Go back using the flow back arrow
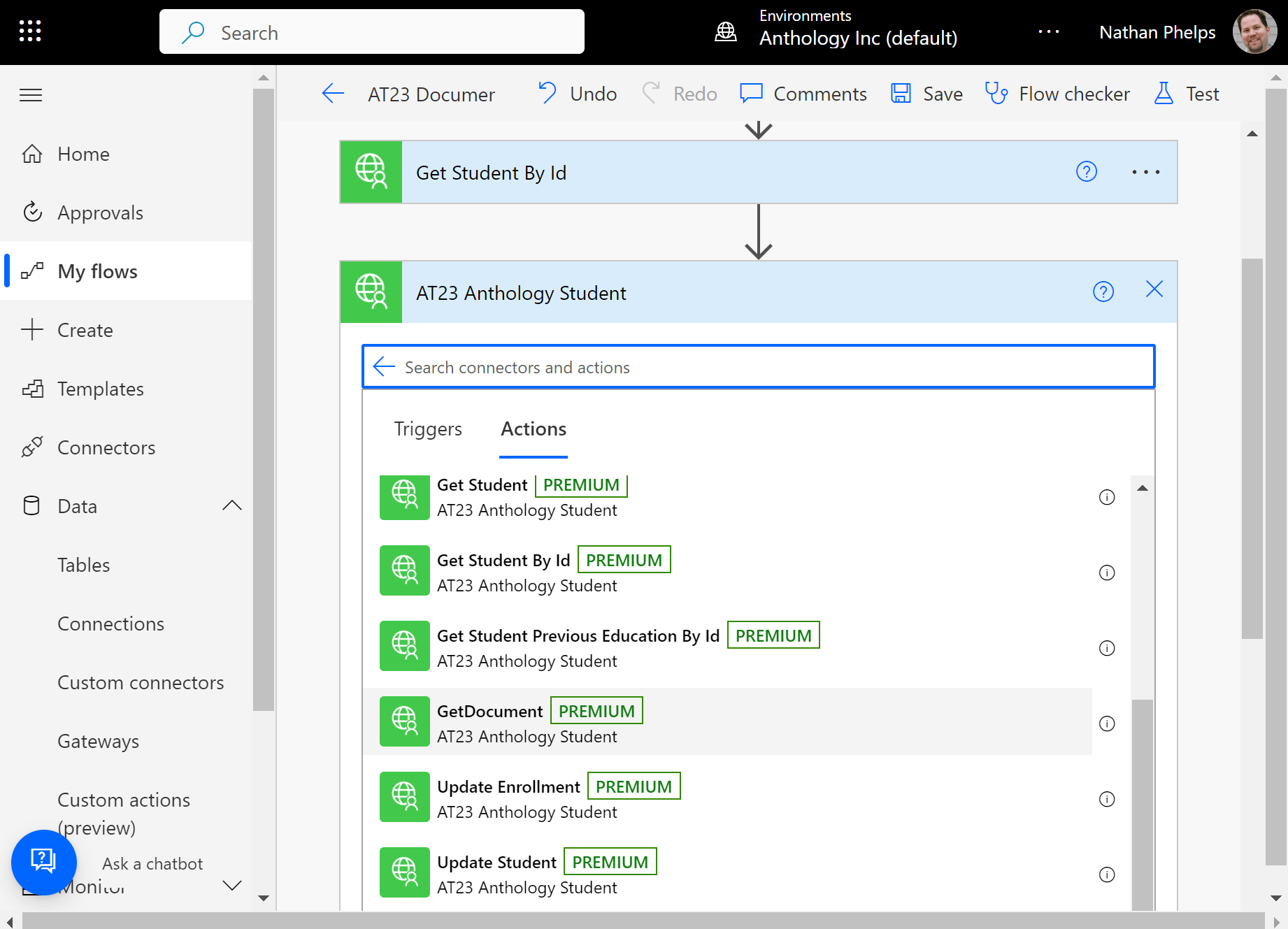The width and height of the screenshot is (1288, 929). (333, 94)
